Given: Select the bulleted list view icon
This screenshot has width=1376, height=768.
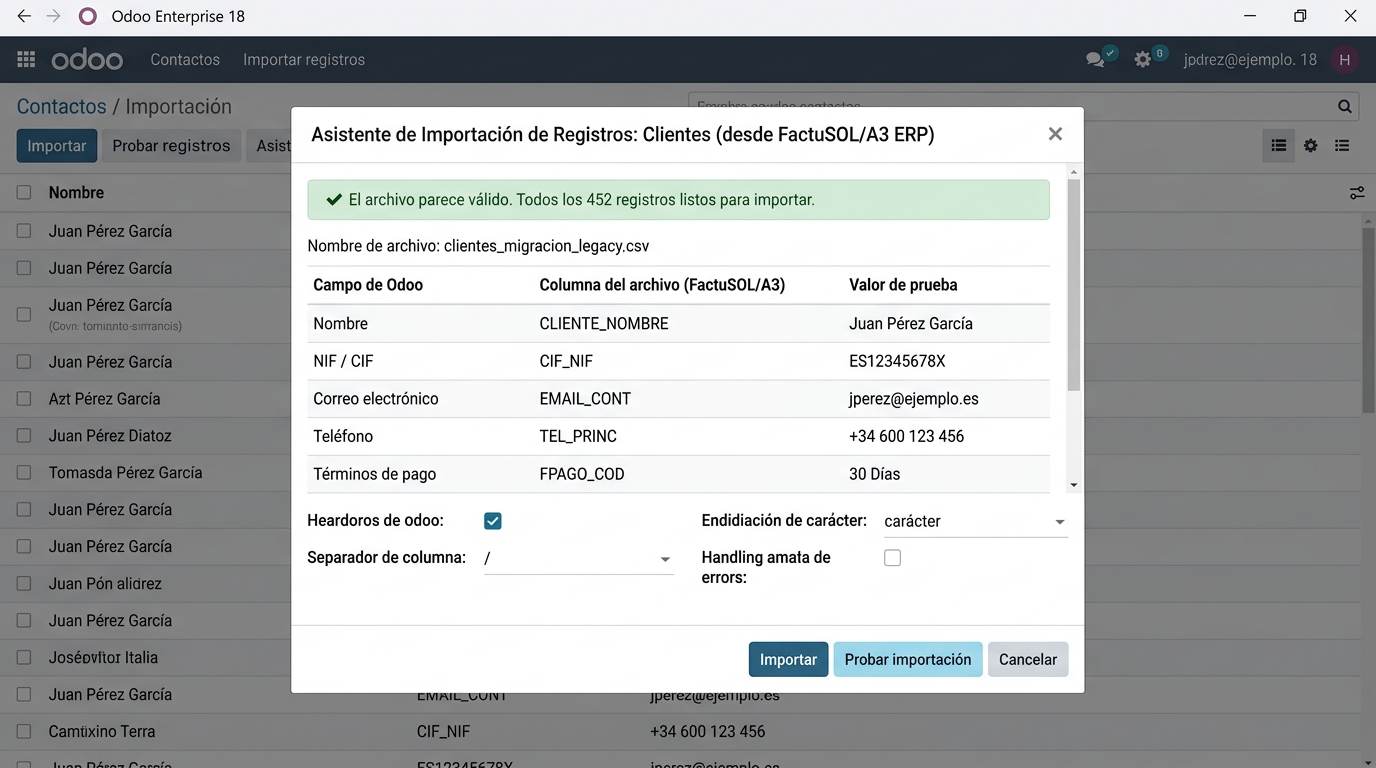Looking at the screenshot, I should (1342, 146).
